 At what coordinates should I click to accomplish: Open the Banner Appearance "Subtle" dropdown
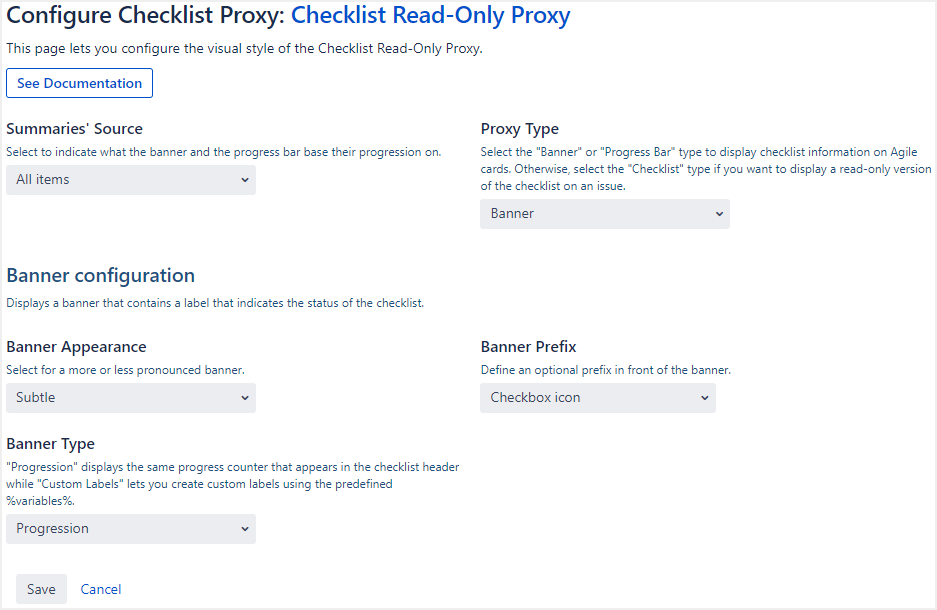[x=130, y=398]
